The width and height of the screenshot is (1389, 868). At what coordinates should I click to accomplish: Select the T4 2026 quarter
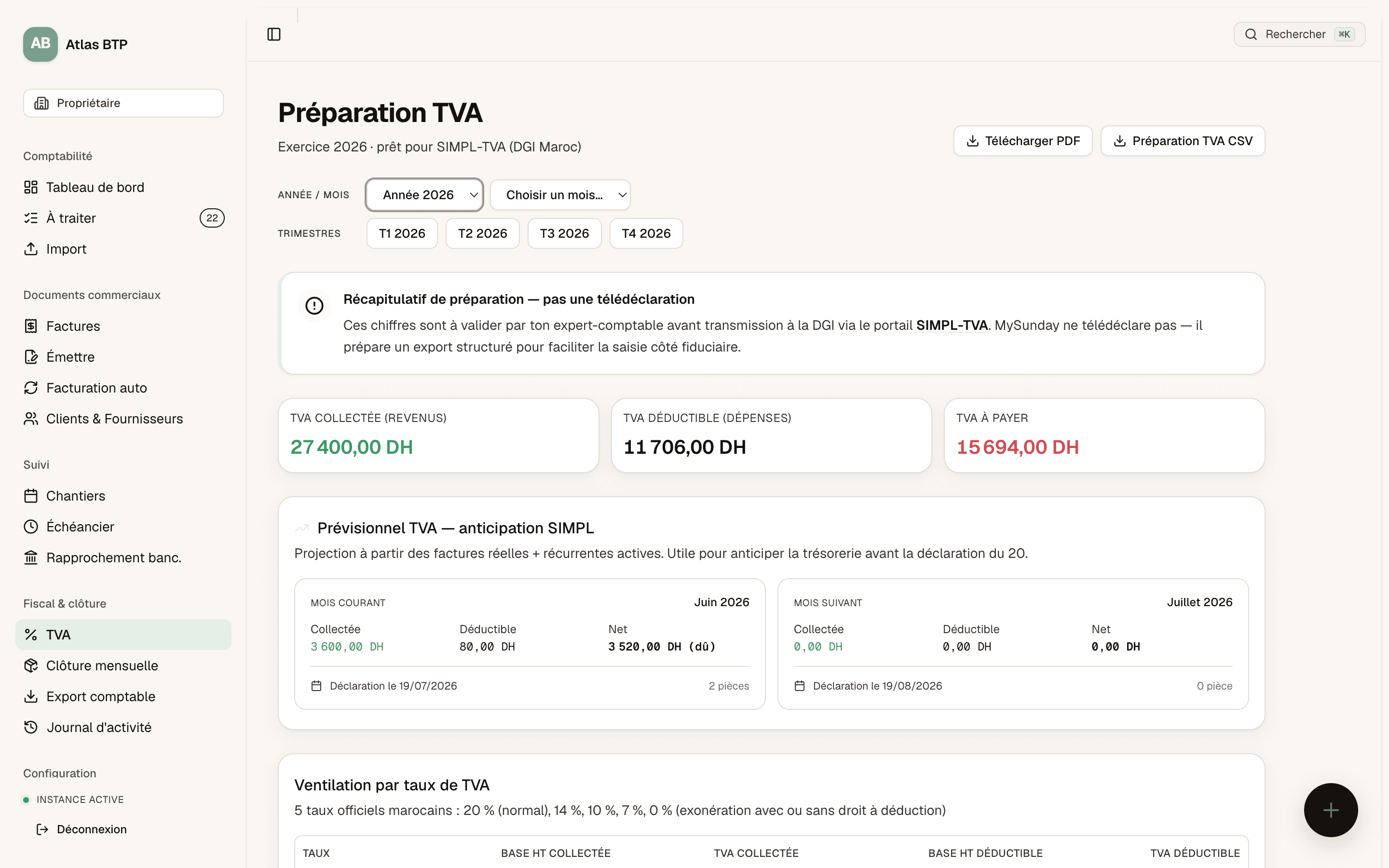pyautogui.click(x=646, y=234)
